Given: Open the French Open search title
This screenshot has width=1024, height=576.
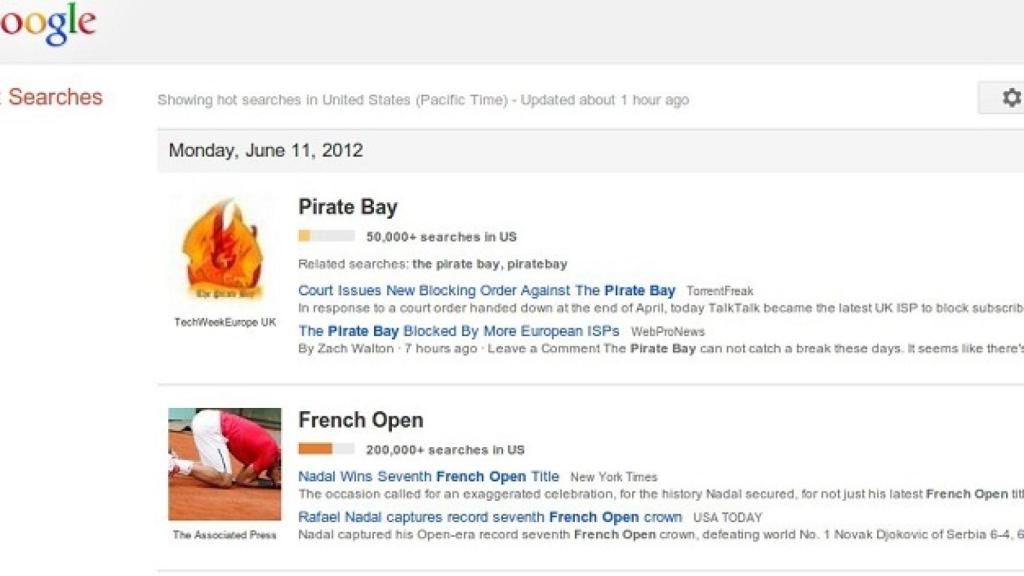Looking at the screenshot, I should tap(360, 420).
